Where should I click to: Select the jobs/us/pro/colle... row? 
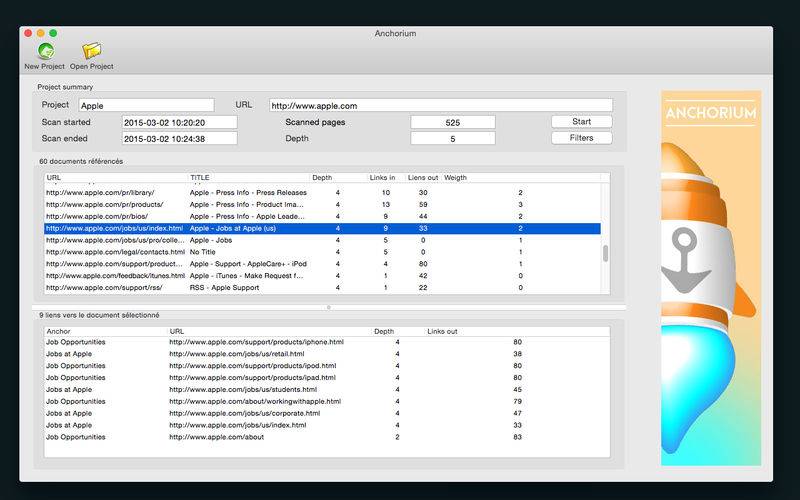click(x=322, y=240)
